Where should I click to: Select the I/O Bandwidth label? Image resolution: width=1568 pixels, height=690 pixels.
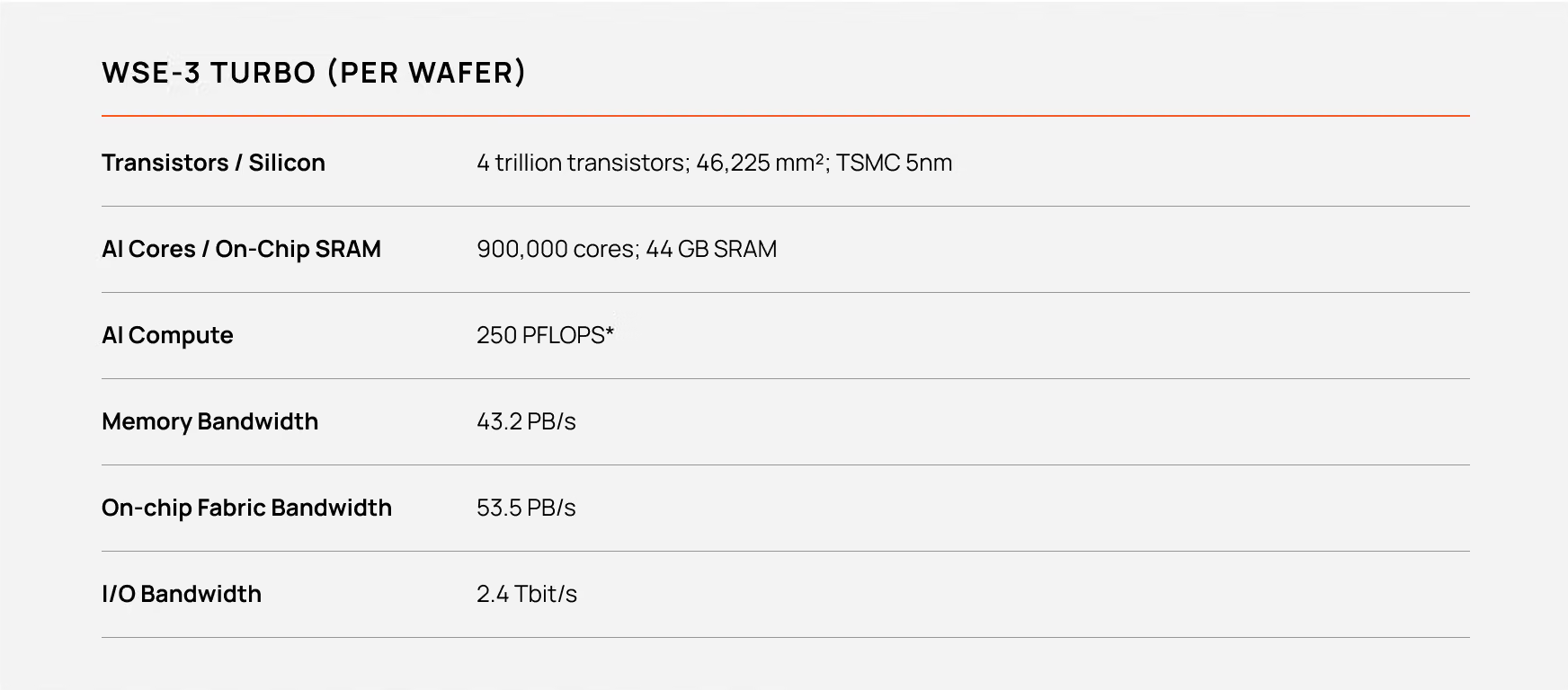182,594
